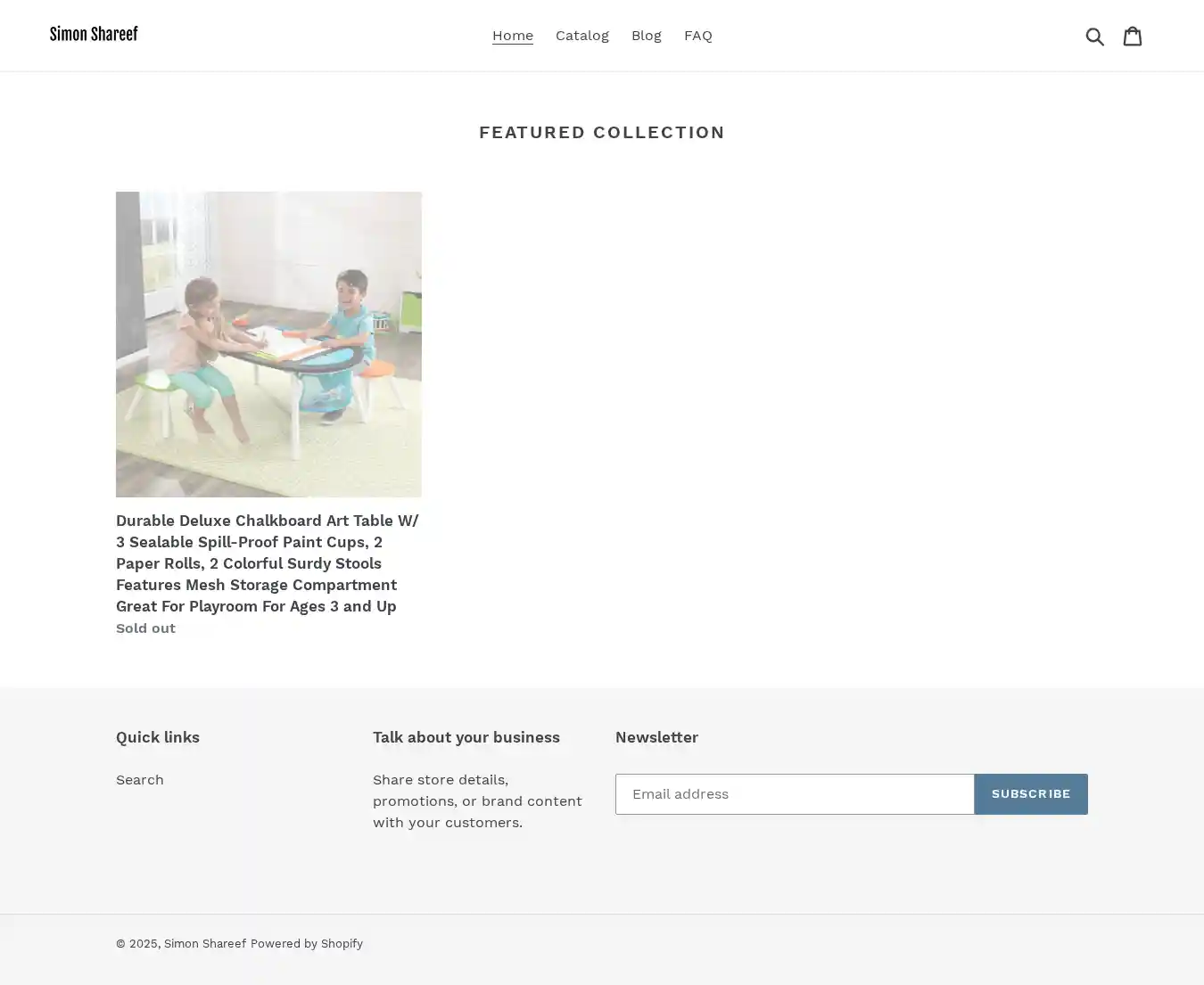
Task: Click the Simon Shareef header logo
Action: [x=94, y=35]
